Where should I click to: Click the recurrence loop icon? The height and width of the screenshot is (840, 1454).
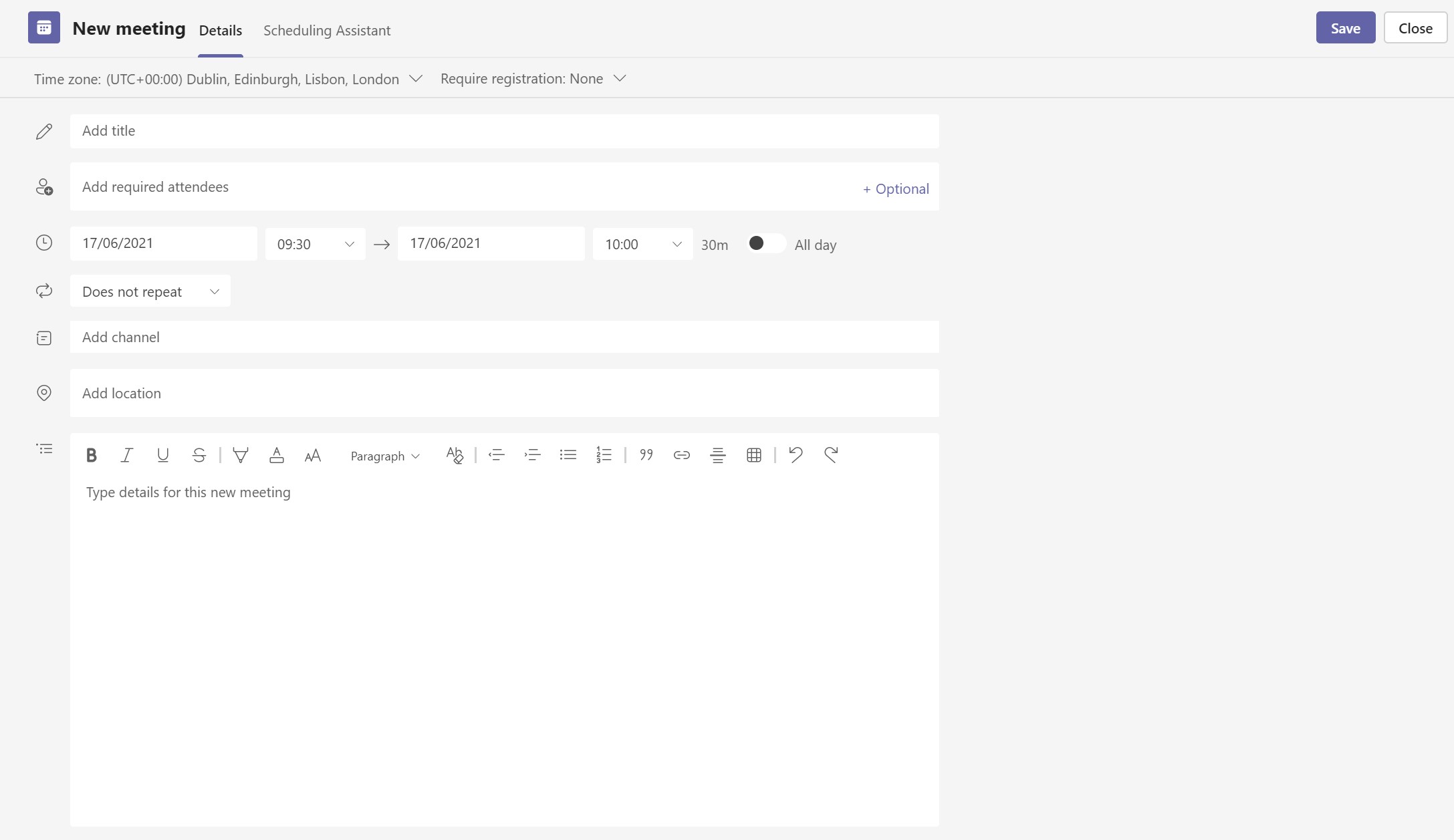44,291
